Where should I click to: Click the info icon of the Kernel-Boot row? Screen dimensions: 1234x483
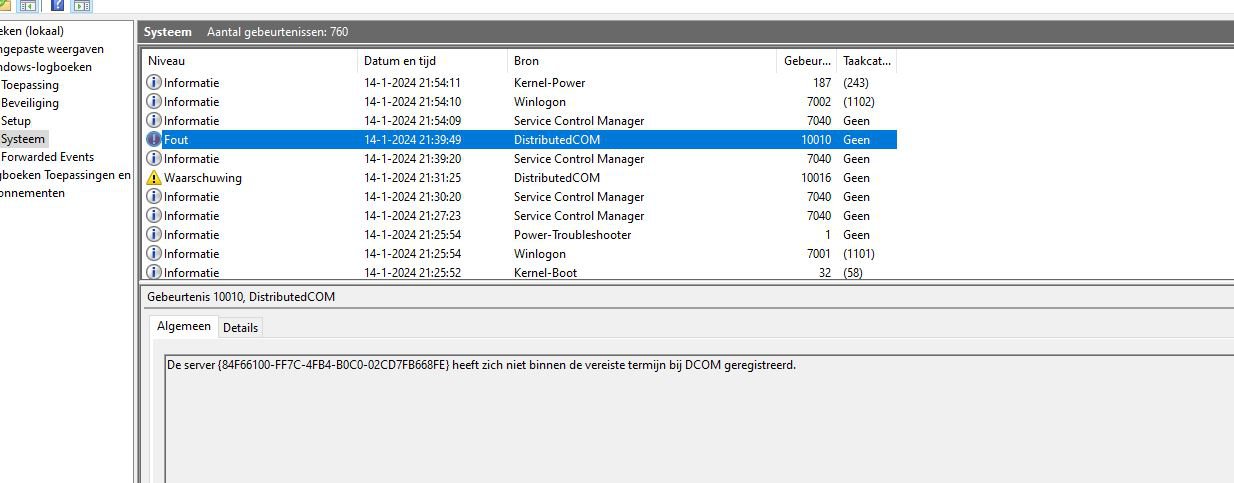point(154,272)
